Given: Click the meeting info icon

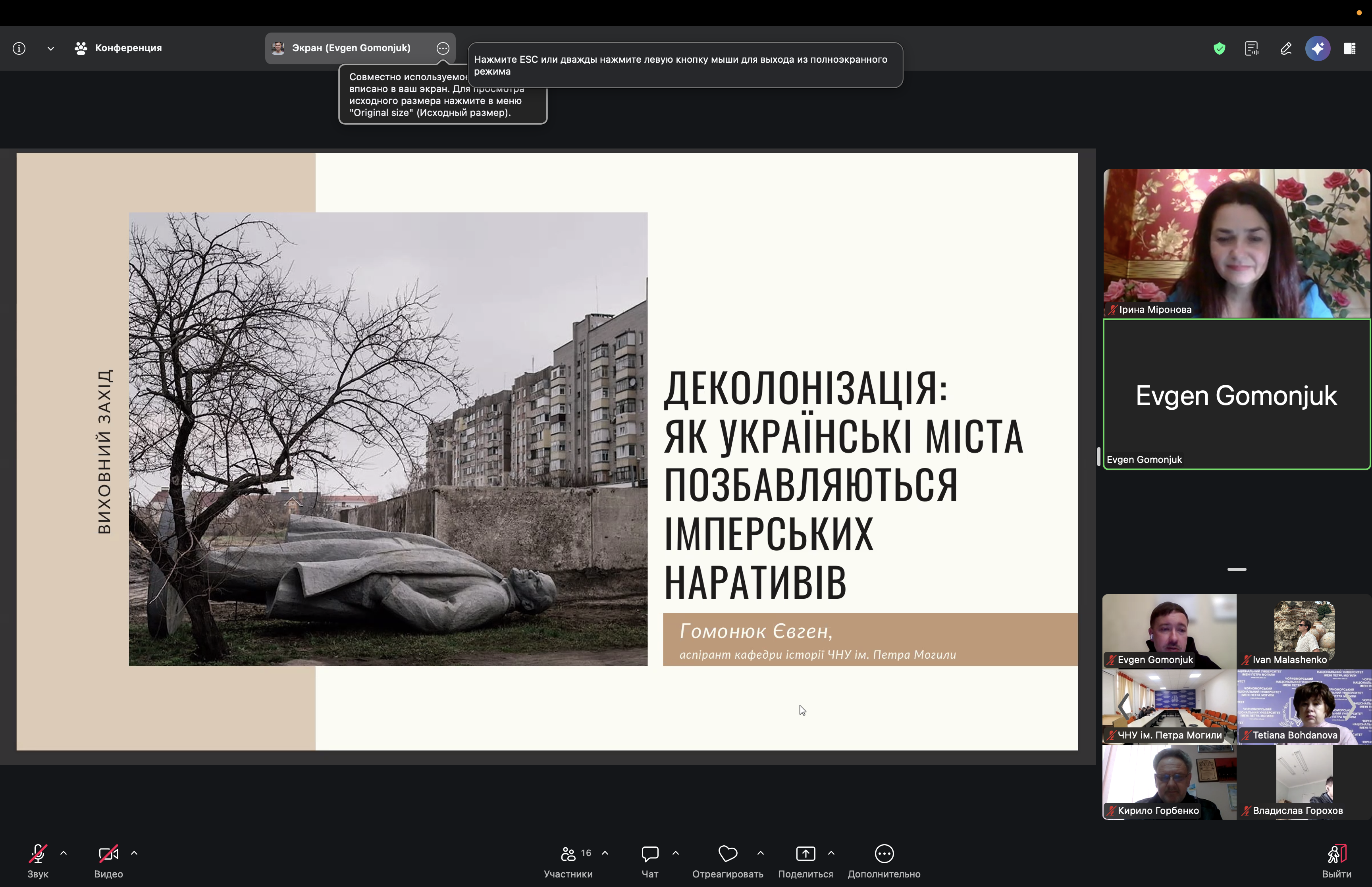Looking at the screenshot, I should pos(19,48).
